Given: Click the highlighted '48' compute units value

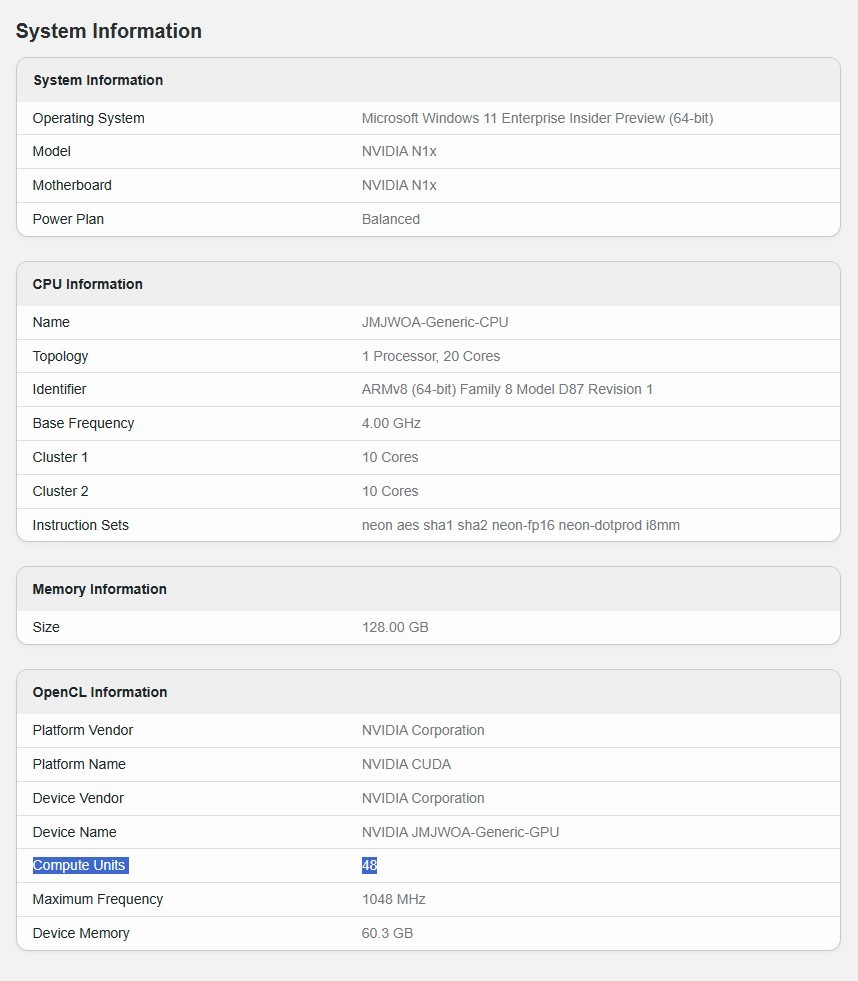Looking at the screenshot, I should click(x=369, y=865).
